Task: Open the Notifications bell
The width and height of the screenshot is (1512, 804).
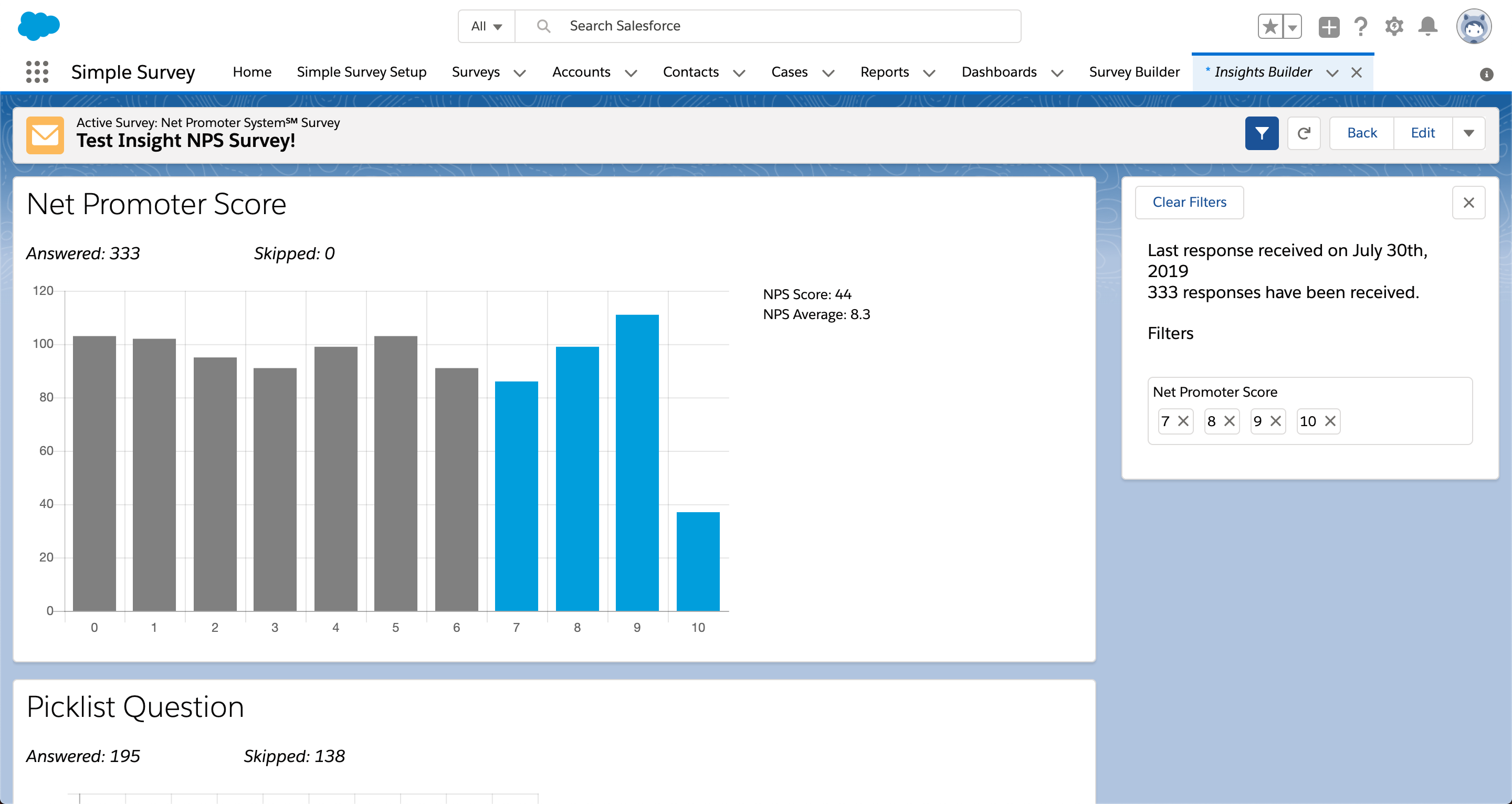Action: tap(1427, 26)
